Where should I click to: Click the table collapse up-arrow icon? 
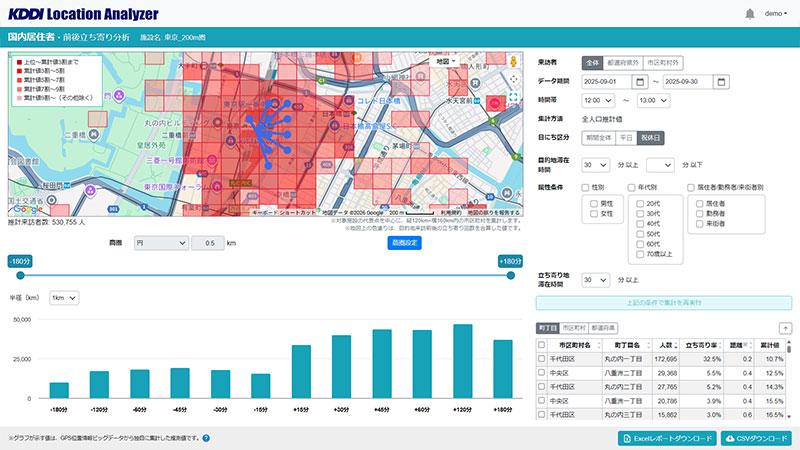(x=786, y=328)
